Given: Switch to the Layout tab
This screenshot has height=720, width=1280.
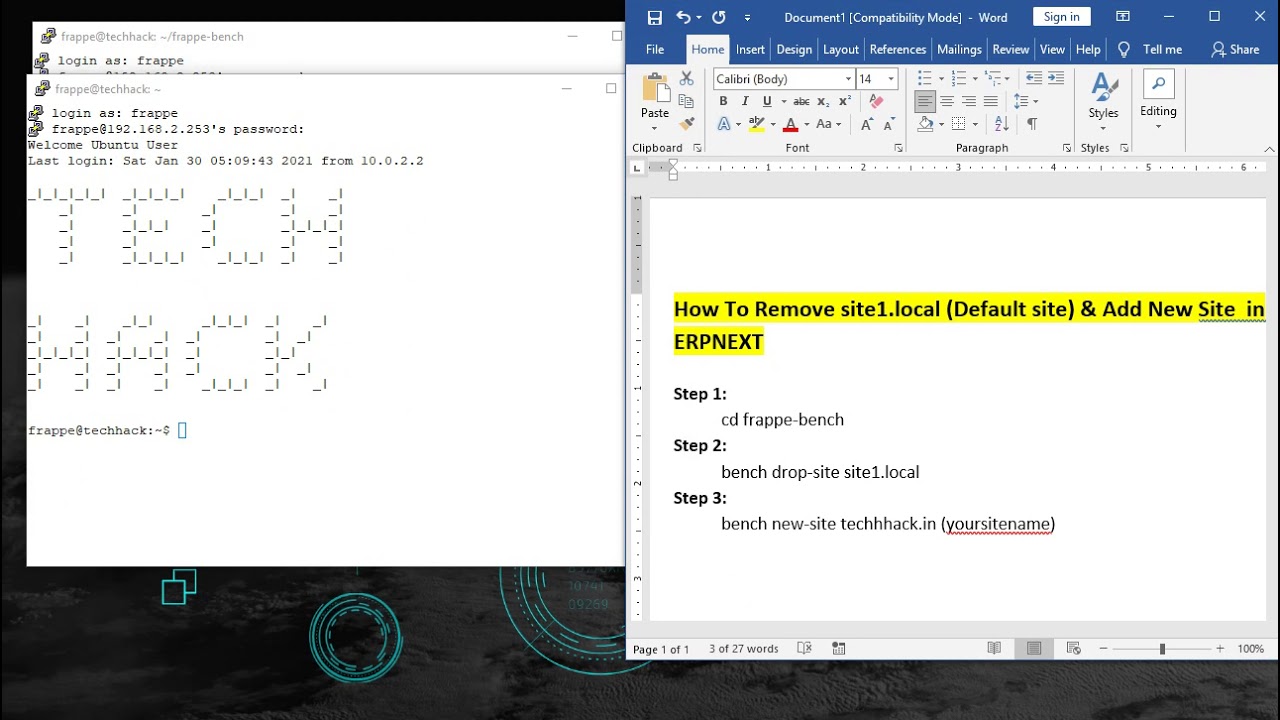Looking at the screenshot, I should pos(840,49).
